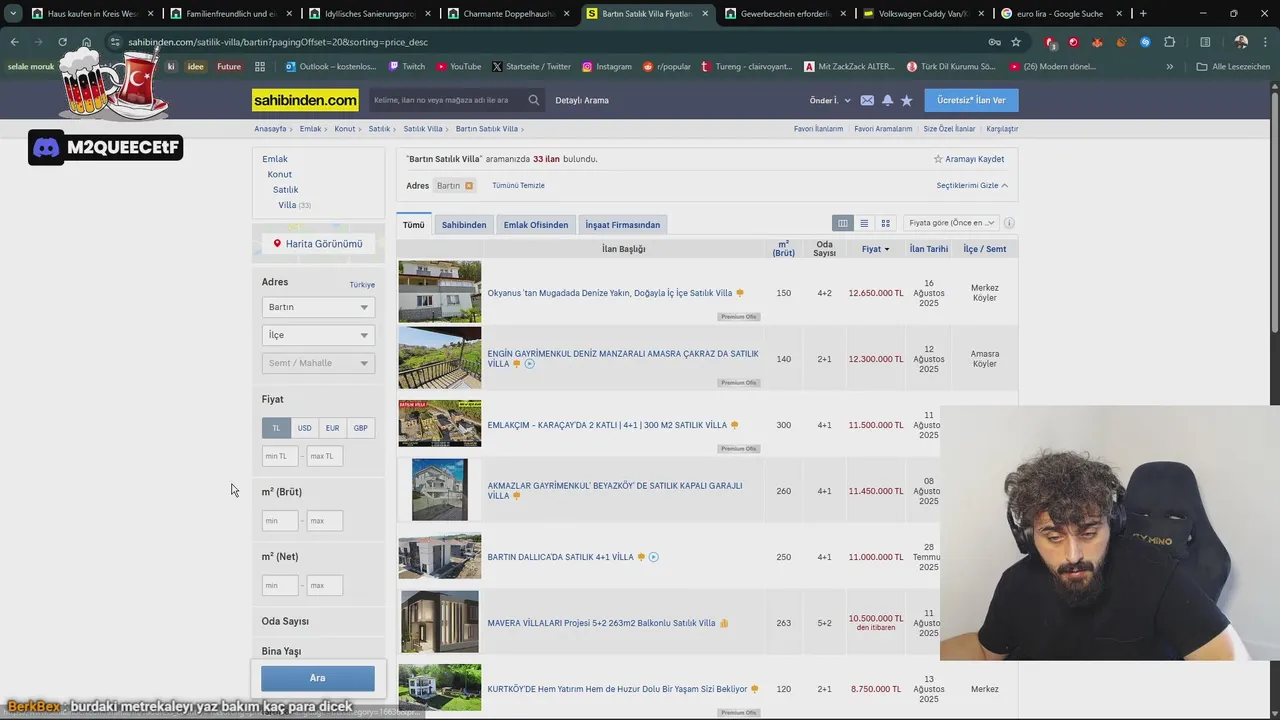Click the Villa category in sidebar tree
The width and height of the screenshot is (1280, 720).
coord(287,205)
